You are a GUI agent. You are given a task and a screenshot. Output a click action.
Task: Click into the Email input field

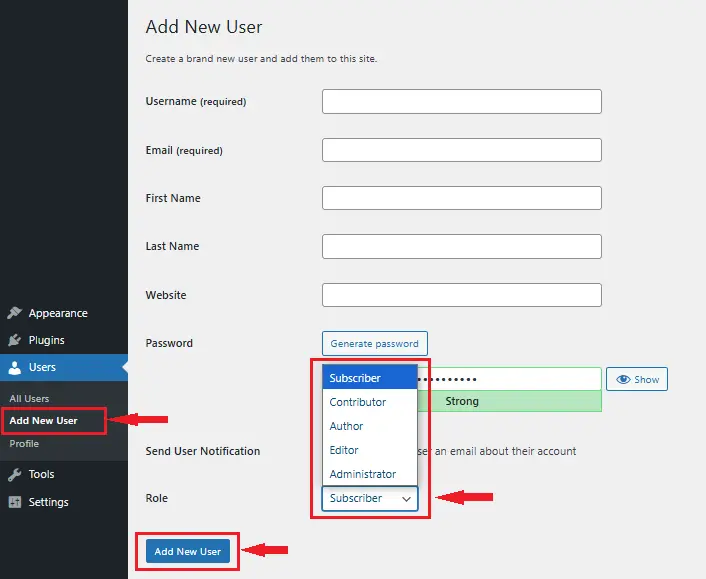pyautogui.click(x=461, y=150)
